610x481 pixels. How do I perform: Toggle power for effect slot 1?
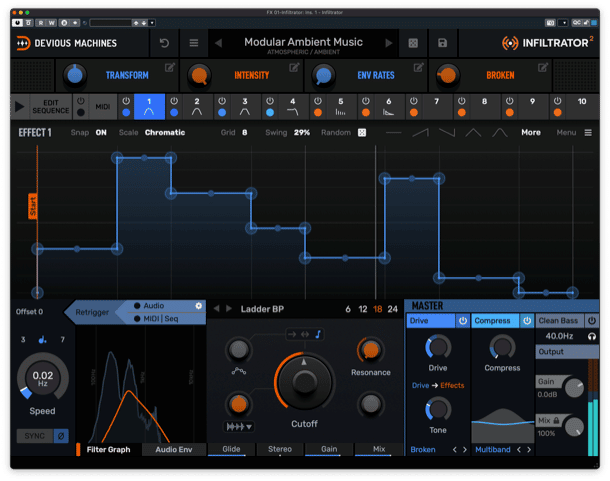(x=126, y=101)
